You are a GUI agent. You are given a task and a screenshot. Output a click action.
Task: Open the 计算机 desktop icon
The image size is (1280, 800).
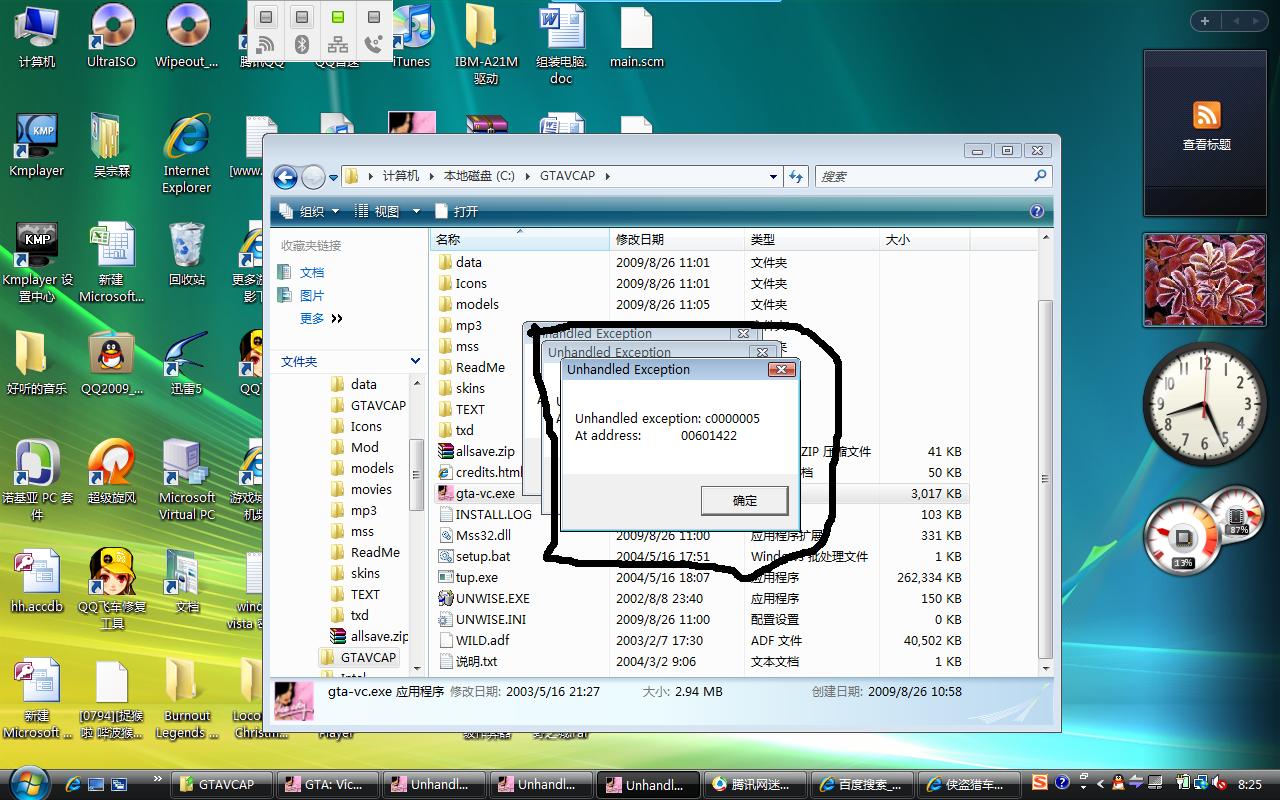tap(36, 37)
